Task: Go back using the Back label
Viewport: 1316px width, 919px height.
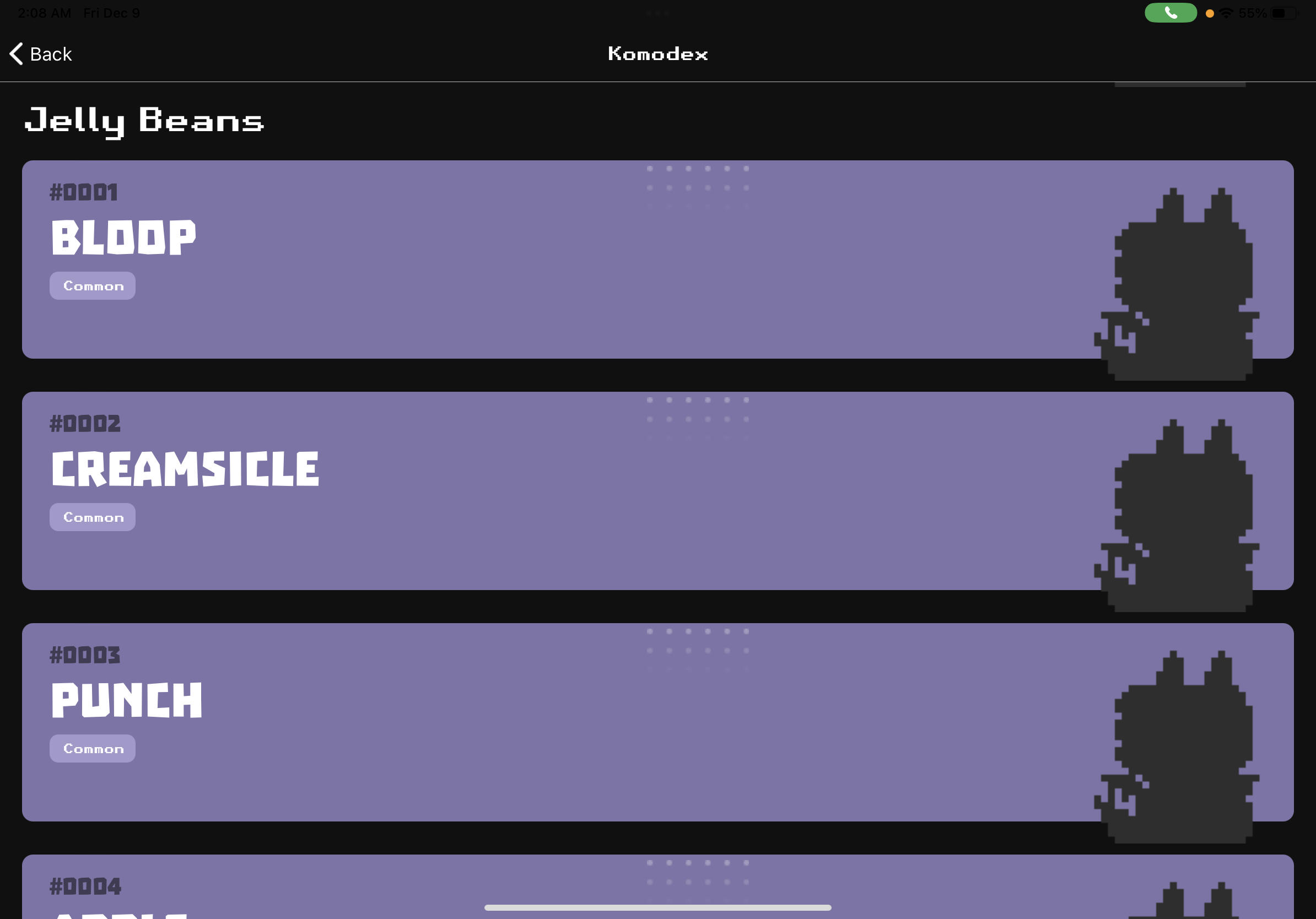Action: click(51, 54)
